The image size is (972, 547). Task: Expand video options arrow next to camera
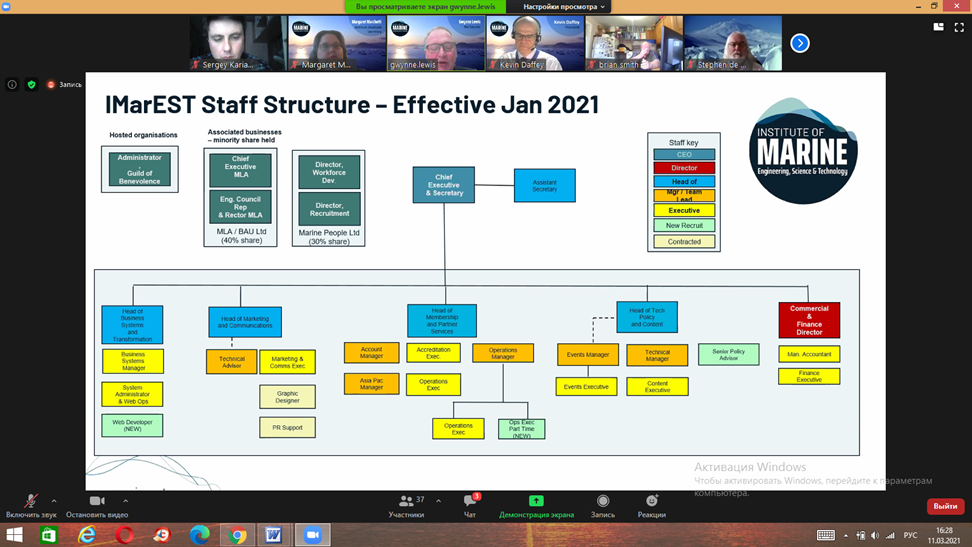(x=126, y=501)
